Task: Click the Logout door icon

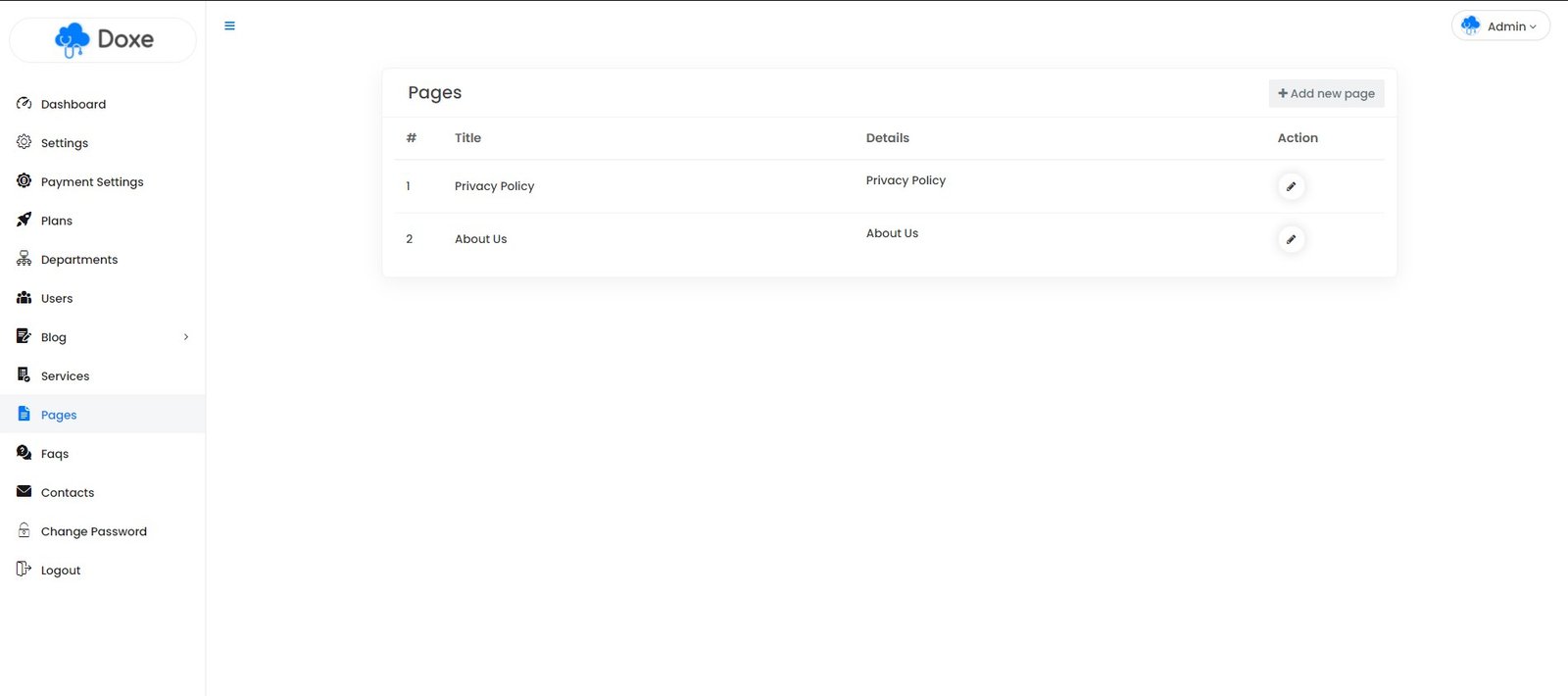Action: click(24, 570)
